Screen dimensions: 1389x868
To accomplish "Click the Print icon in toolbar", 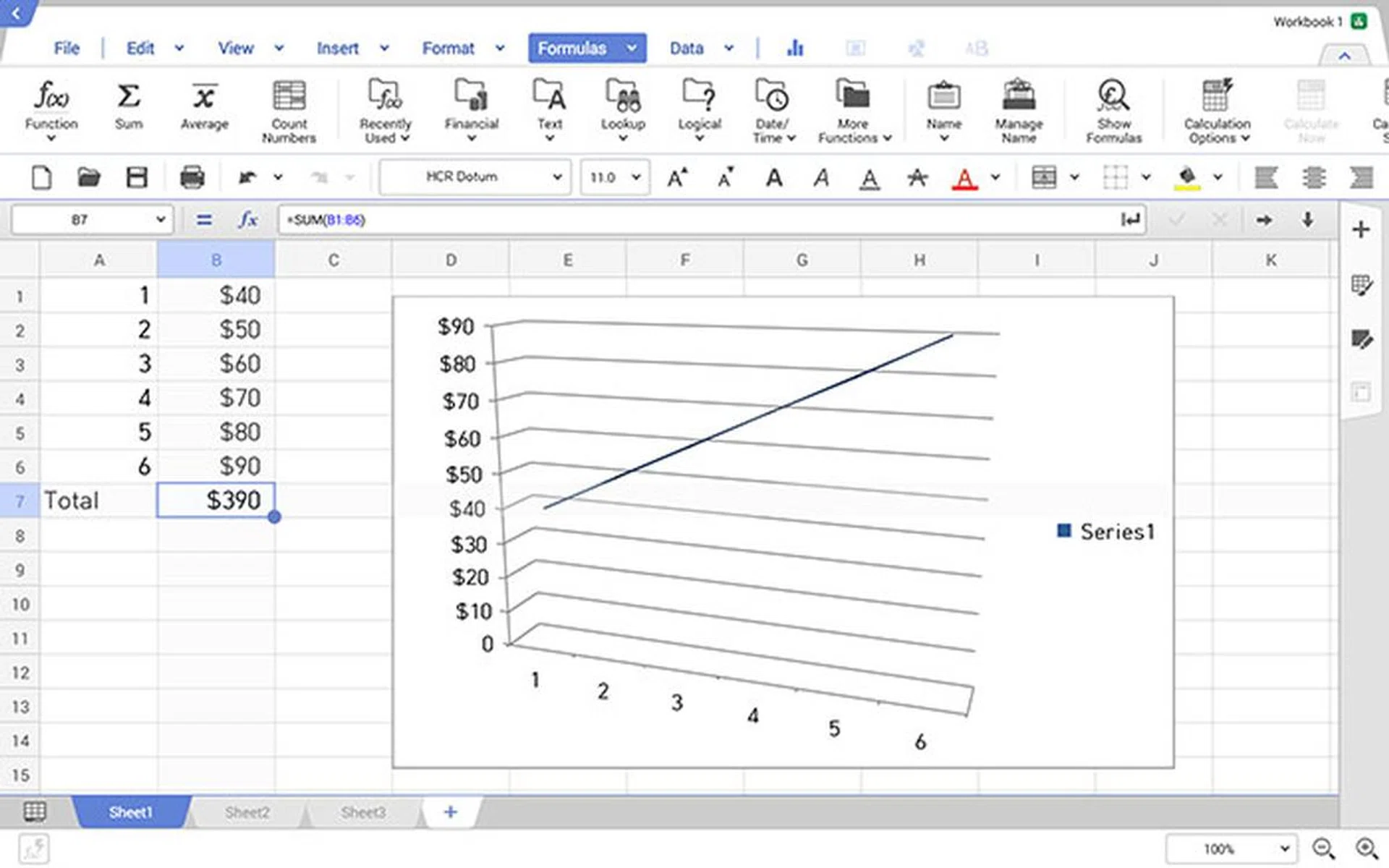I will (x=192, y=177).
